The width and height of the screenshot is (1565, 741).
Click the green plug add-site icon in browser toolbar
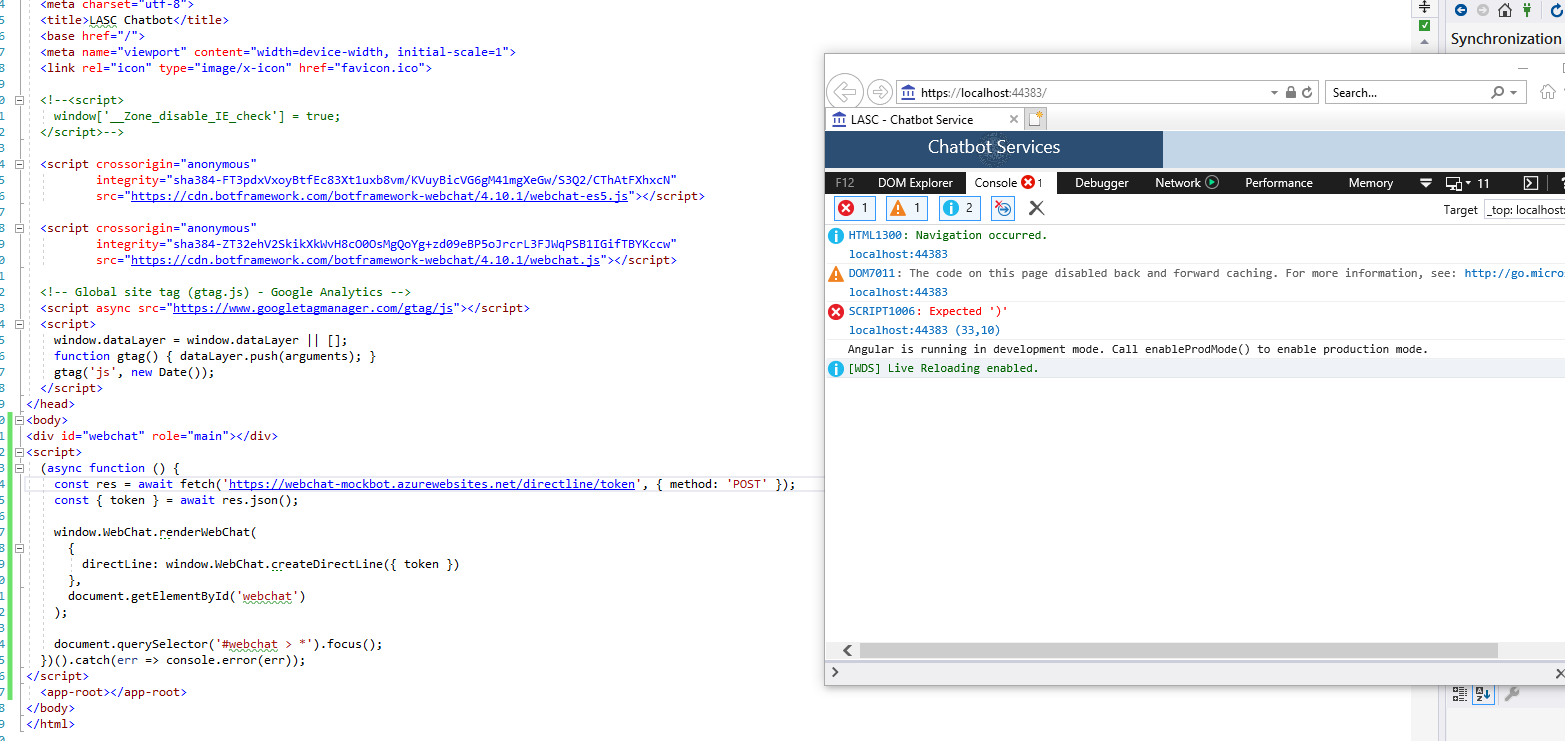point(1527,10)
